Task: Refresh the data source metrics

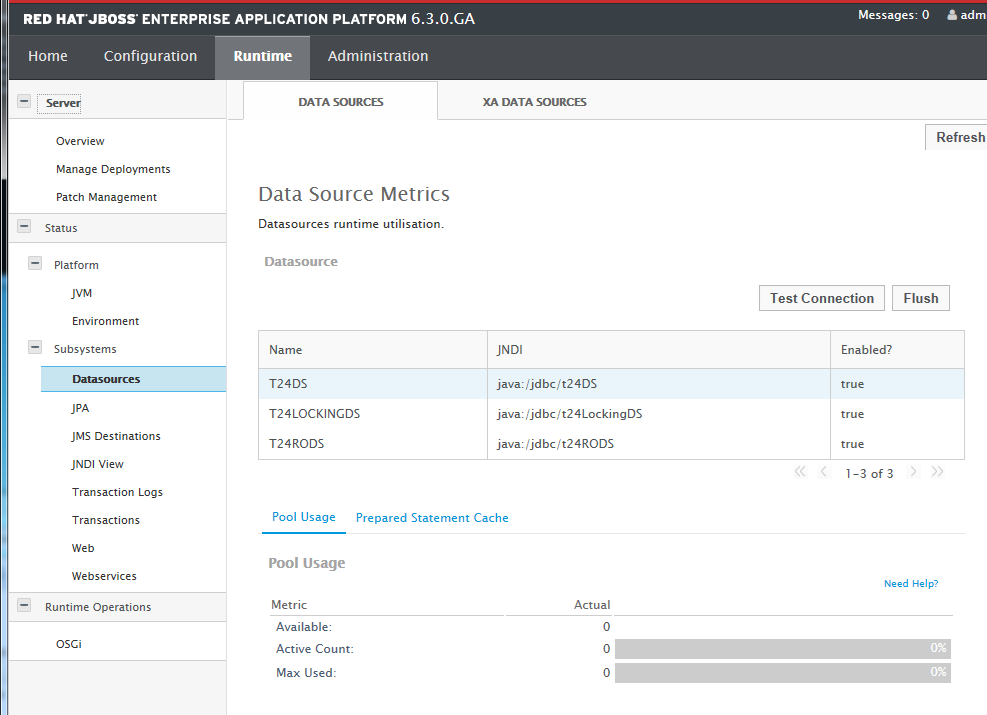Action: coord(959,138)
